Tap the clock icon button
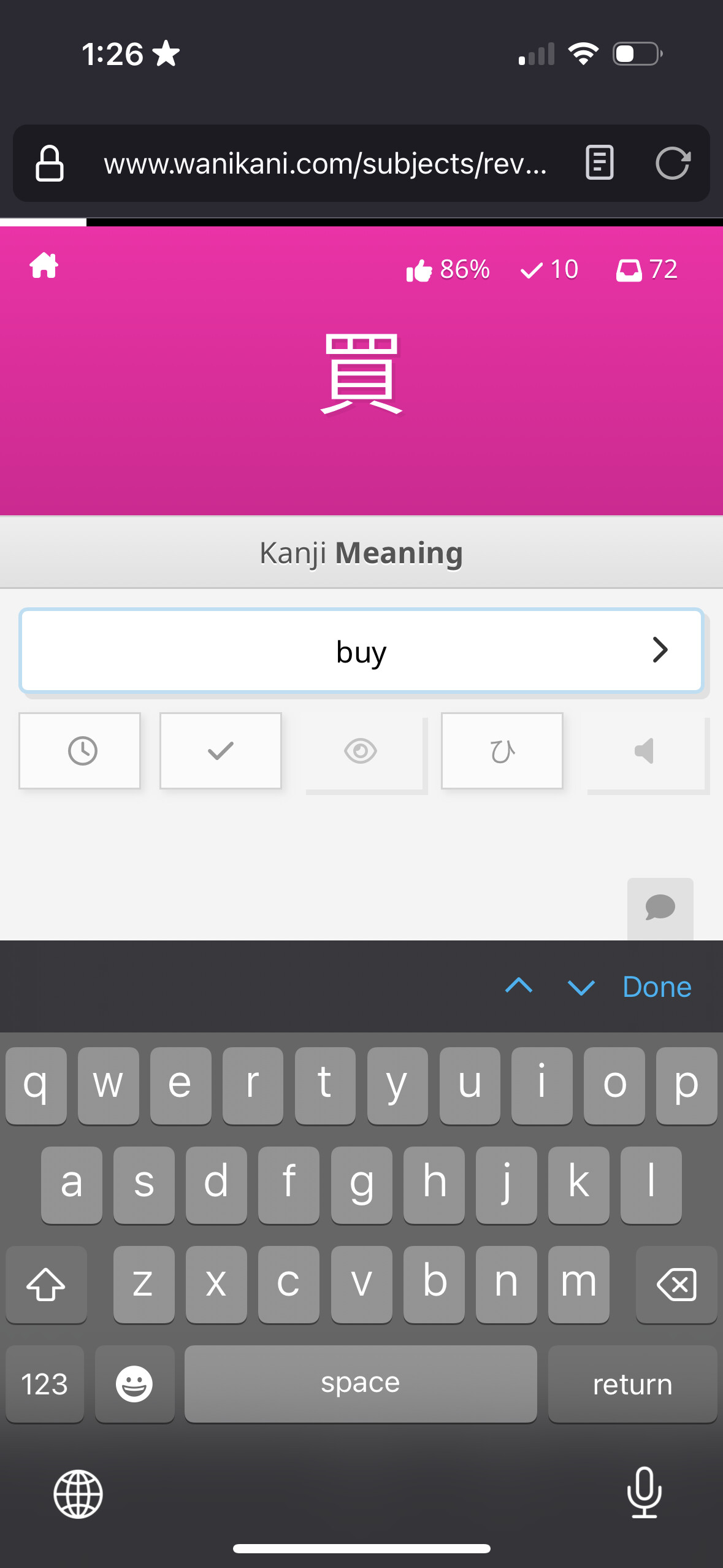Screen dimensions: 723x1568 coord(80,751)
